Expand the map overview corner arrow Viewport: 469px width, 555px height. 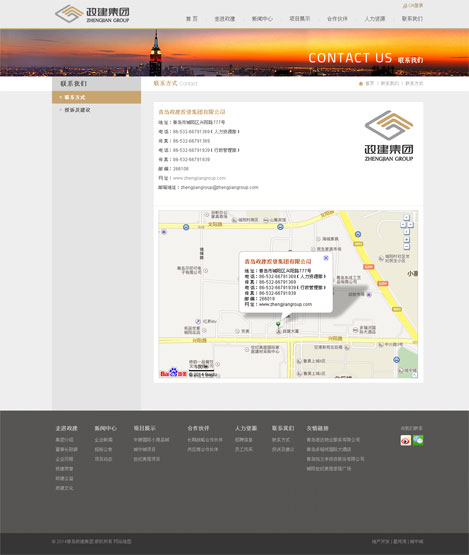click(414, 375)
